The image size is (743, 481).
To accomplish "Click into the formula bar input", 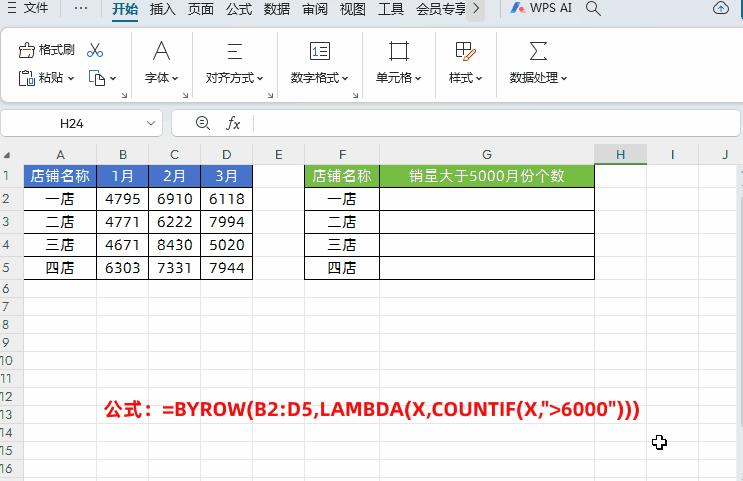I will click(x=496, y=123).
